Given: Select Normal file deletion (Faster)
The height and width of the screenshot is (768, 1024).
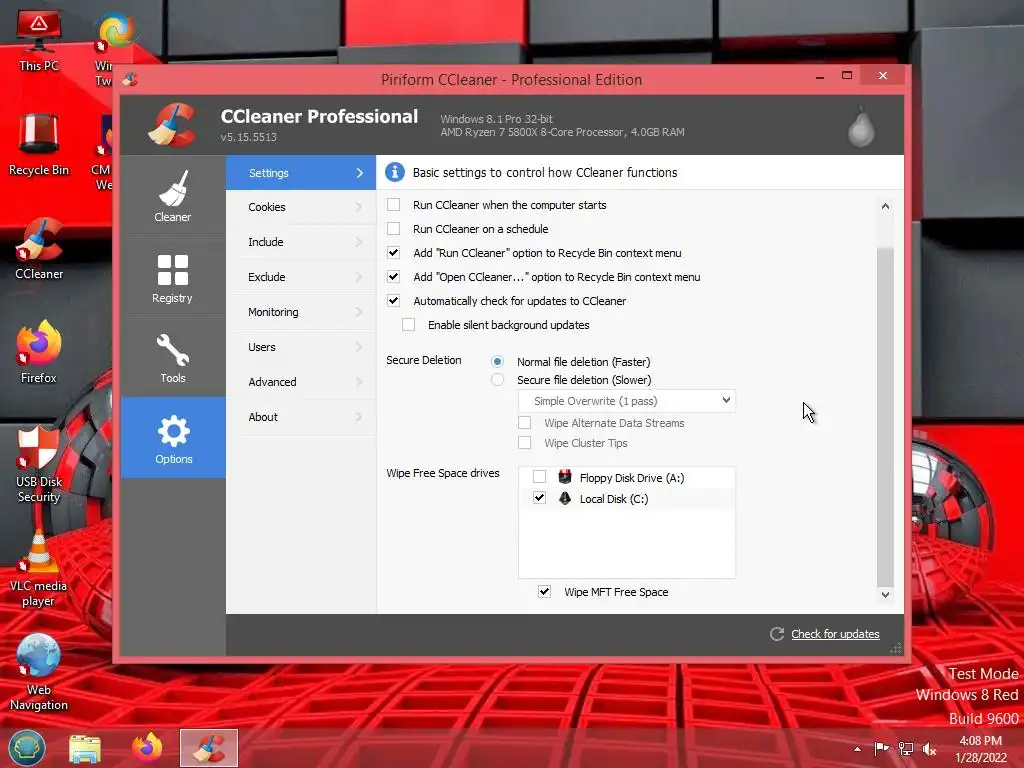Looking at the screenshot, I should tap(498, 361).
